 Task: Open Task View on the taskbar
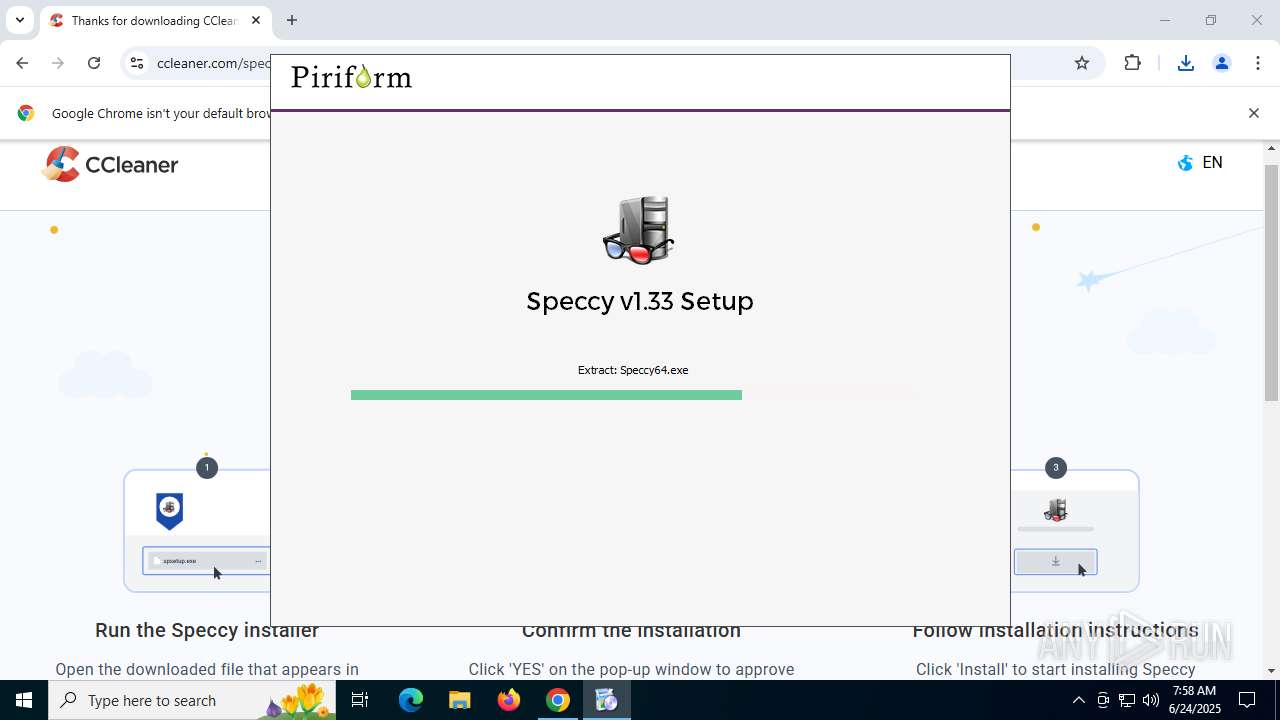(x=360, y=700)
